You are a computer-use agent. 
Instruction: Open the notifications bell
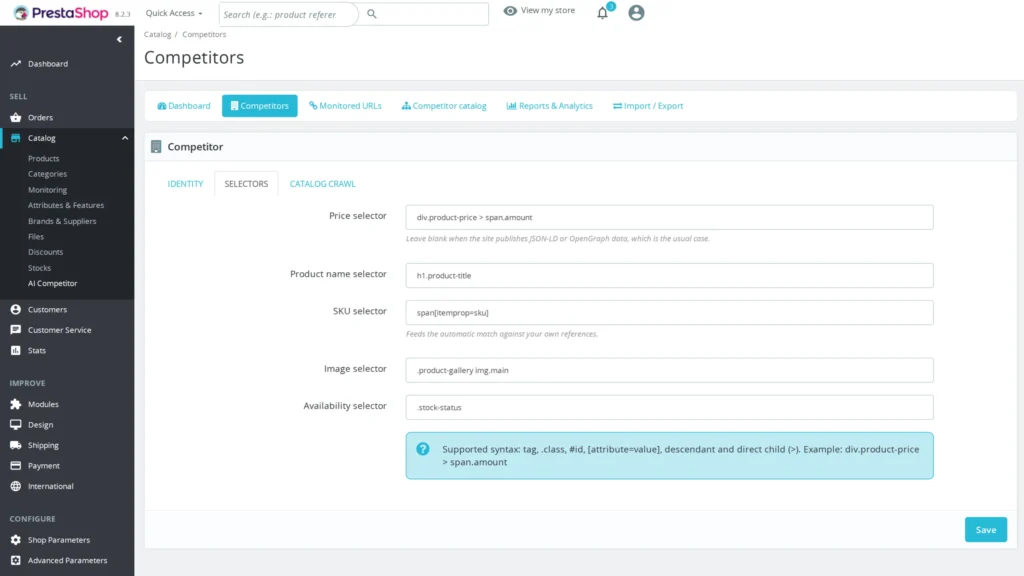click(603, 13)
